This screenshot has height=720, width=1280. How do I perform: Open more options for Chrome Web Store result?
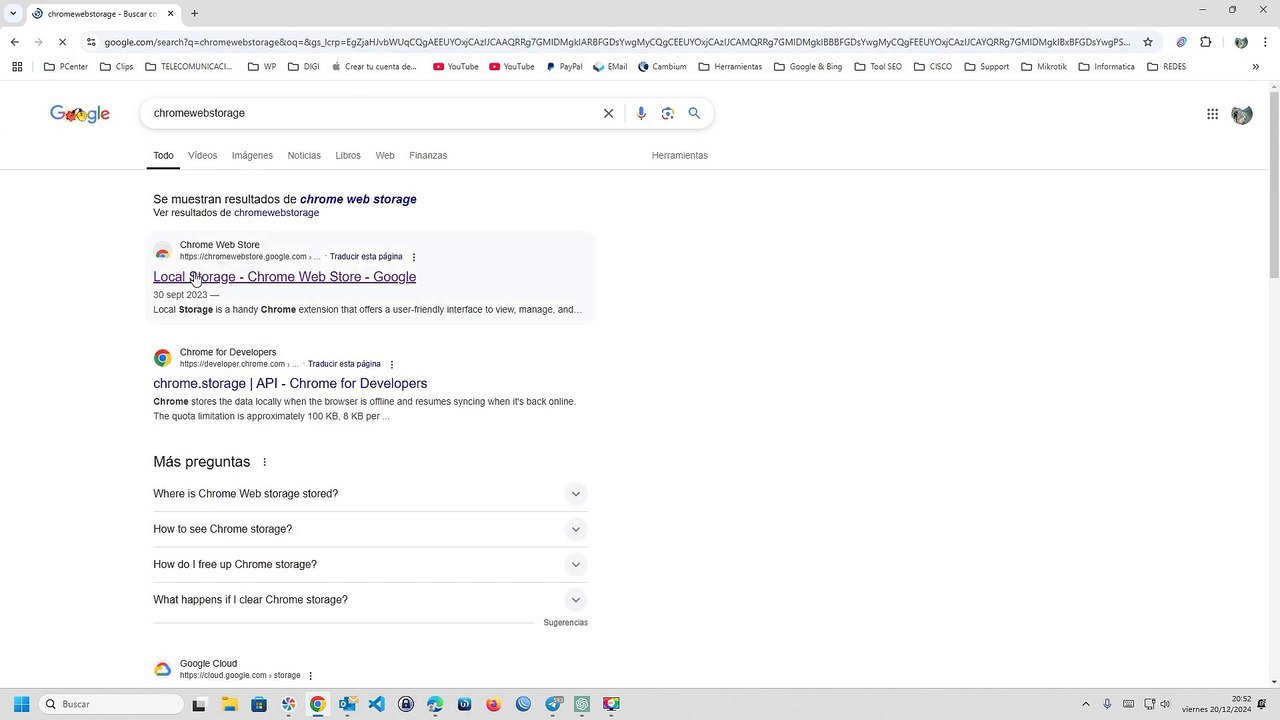pyautogui.click(x=414, y=257)
